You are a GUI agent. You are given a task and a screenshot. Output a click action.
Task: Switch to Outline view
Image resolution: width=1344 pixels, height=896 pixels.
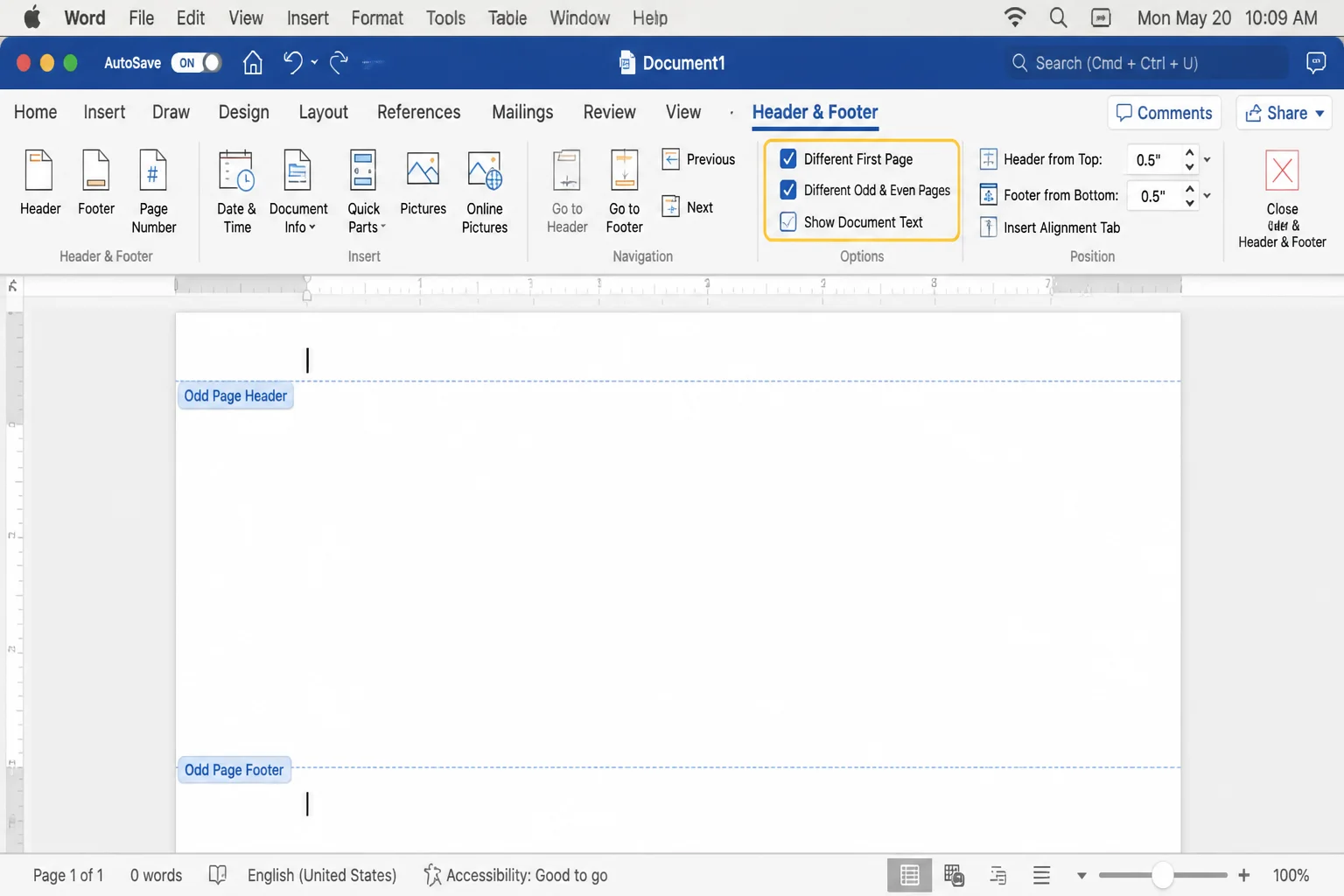click(997, 875)
